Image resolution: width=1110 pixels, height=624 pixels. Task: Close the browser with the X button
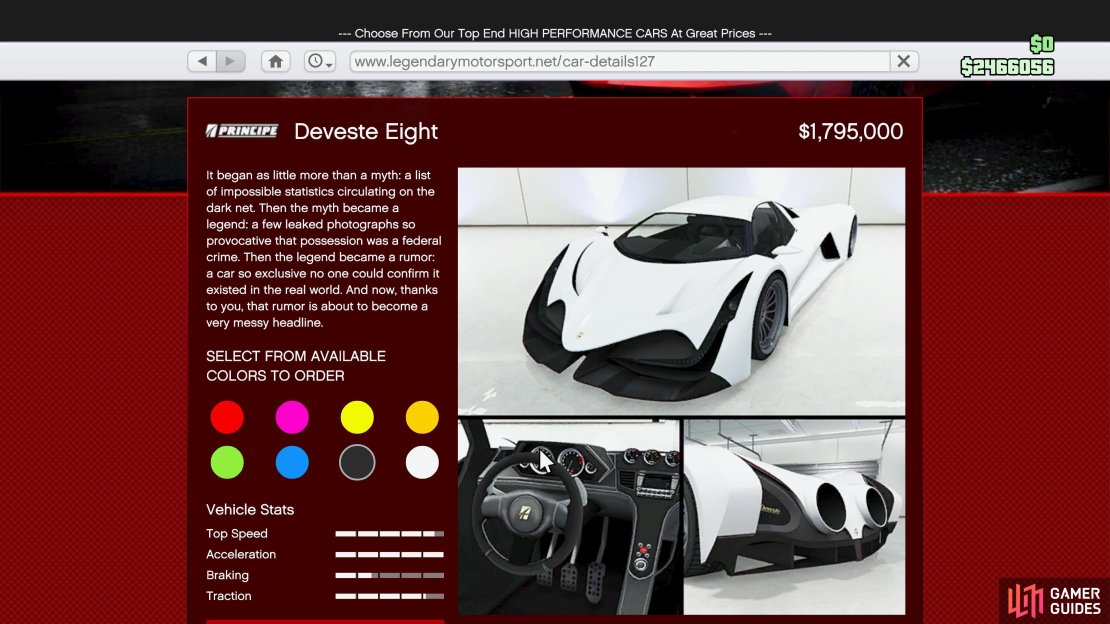tap(904, 61)
